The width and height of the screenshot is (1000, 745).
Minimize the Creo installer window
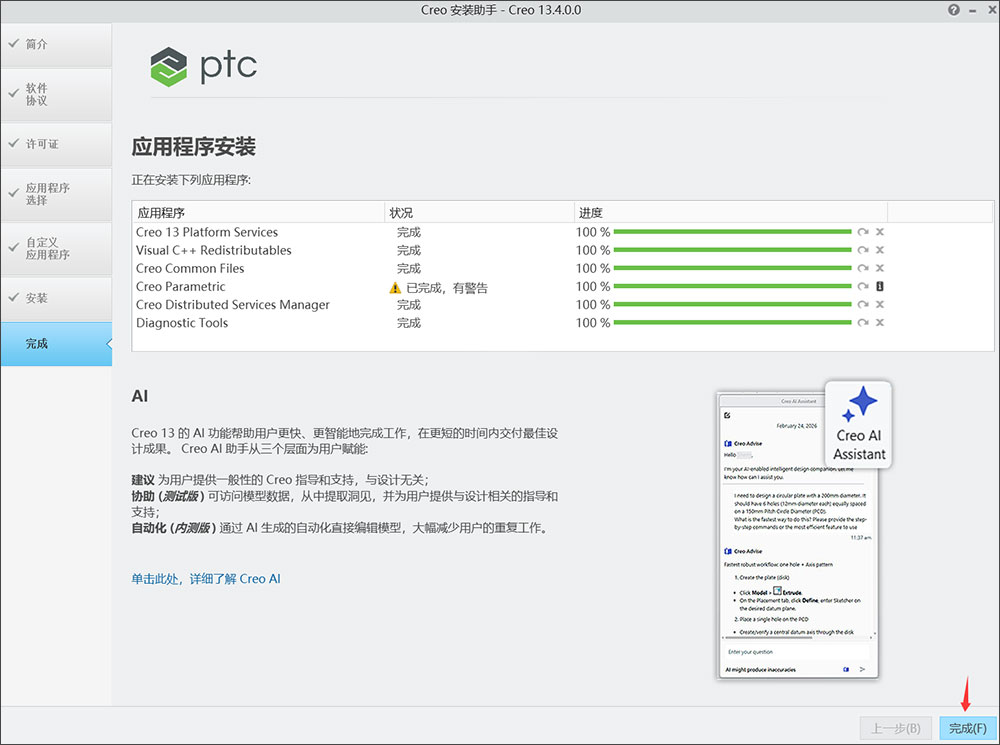[973, 10]
